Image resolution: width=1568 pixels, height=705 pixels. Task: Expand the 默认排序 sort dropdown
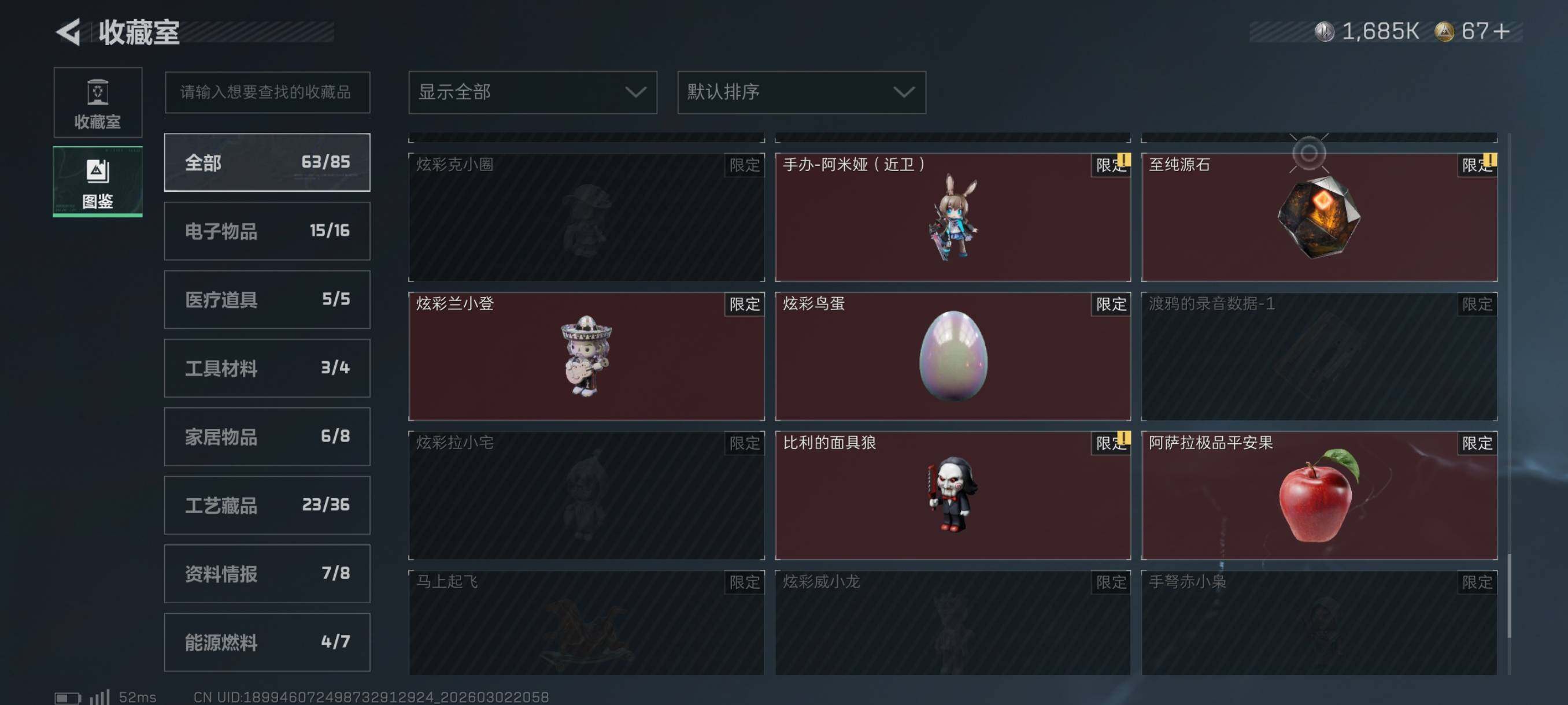click(x=801, y=92)
